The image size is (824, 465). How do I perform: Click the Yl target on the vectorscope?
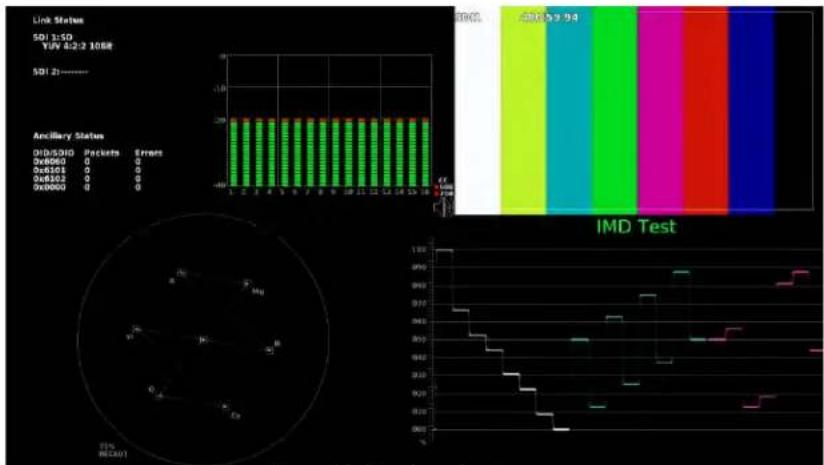point(136,329)
